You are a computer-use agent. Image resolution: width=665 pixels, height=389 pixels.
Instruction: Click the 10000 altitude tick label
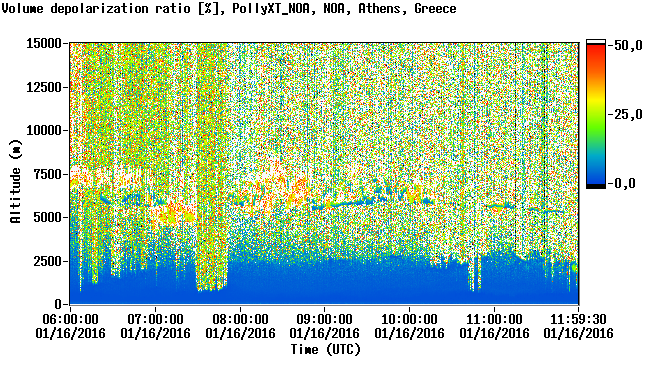[44, 131]
